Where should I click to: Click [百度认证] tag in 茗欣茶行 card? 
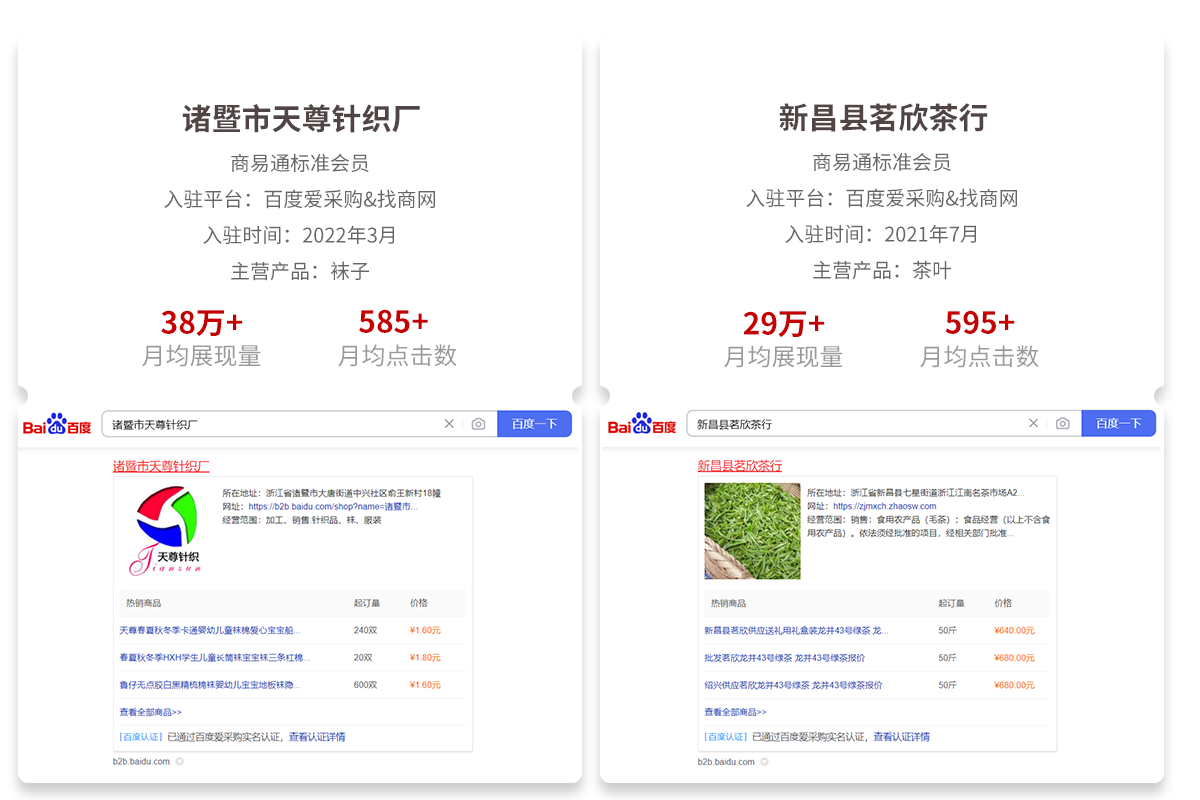(x=726, y=737)
